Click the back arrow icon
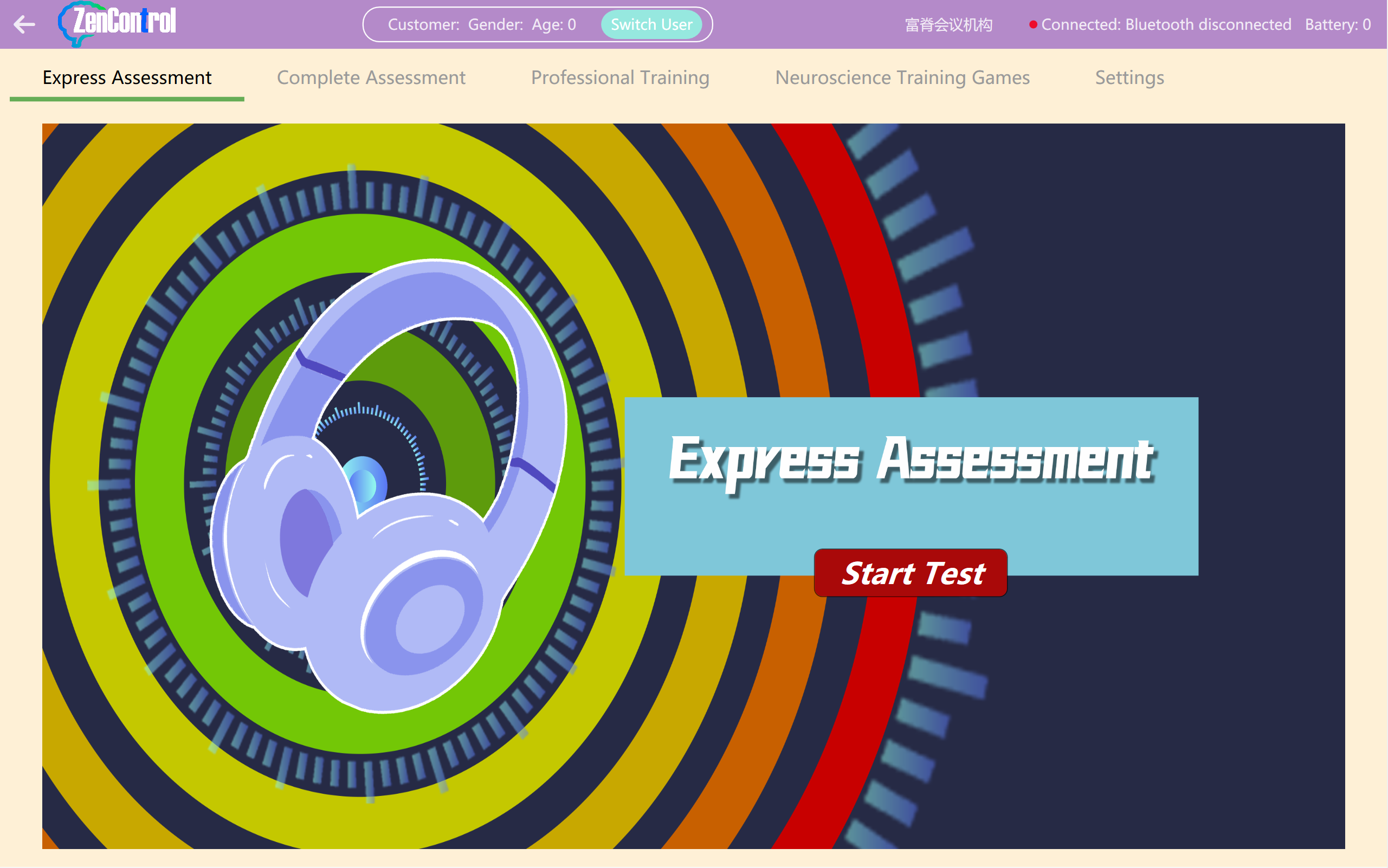The width and height of the screenshot is (1388, 868). pos(24,24)
